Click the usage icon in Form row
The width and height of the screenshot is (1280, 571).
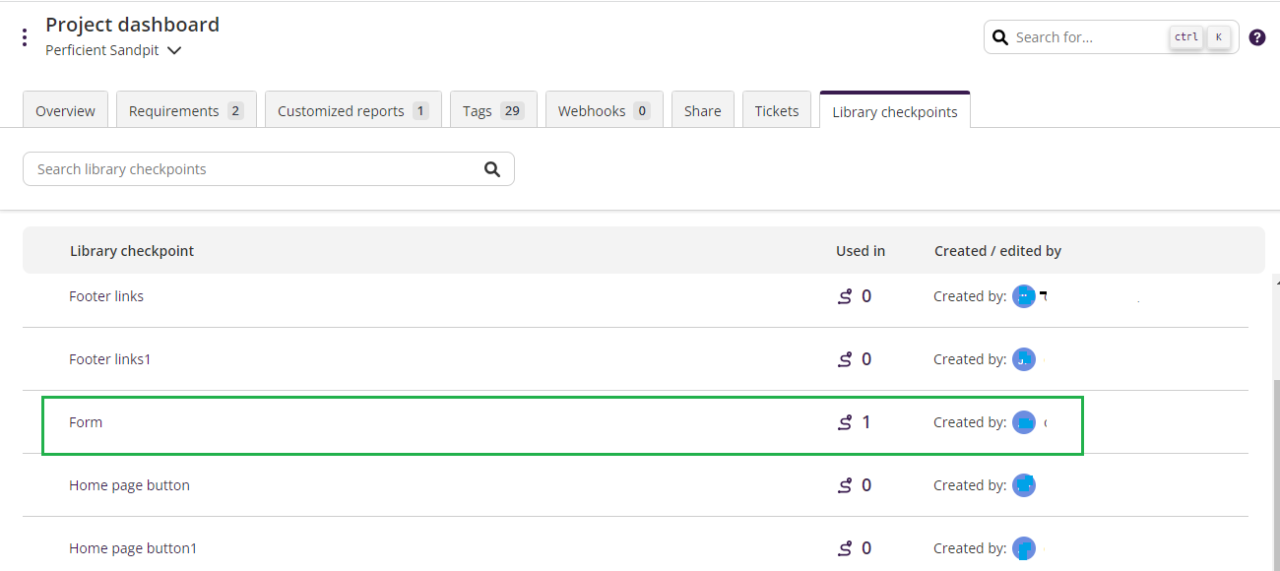[845, 423]
